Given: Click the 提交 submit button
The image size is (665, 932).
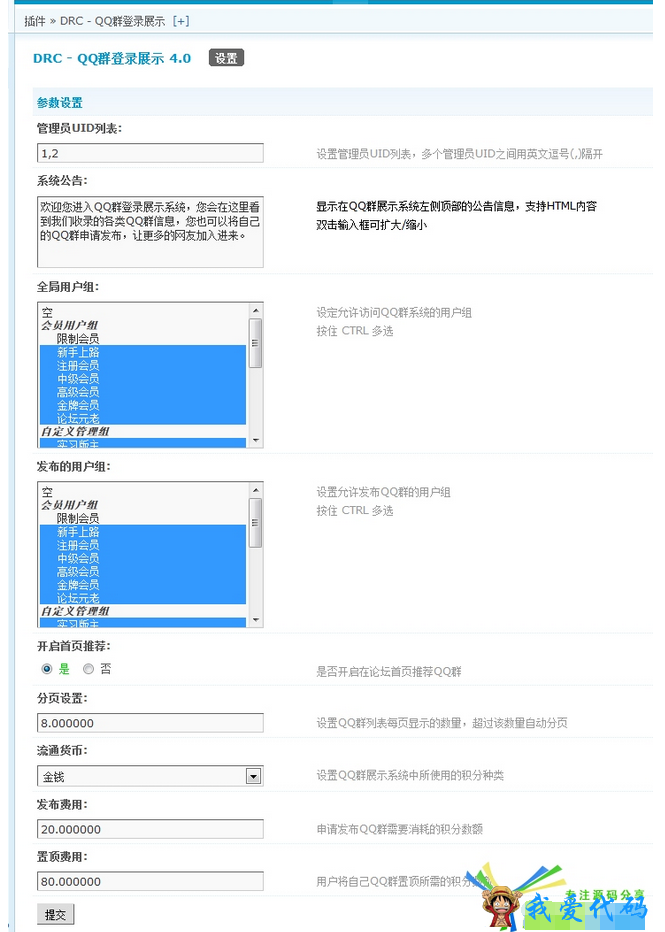Looking at the screenshot, I should click(56, 915).
